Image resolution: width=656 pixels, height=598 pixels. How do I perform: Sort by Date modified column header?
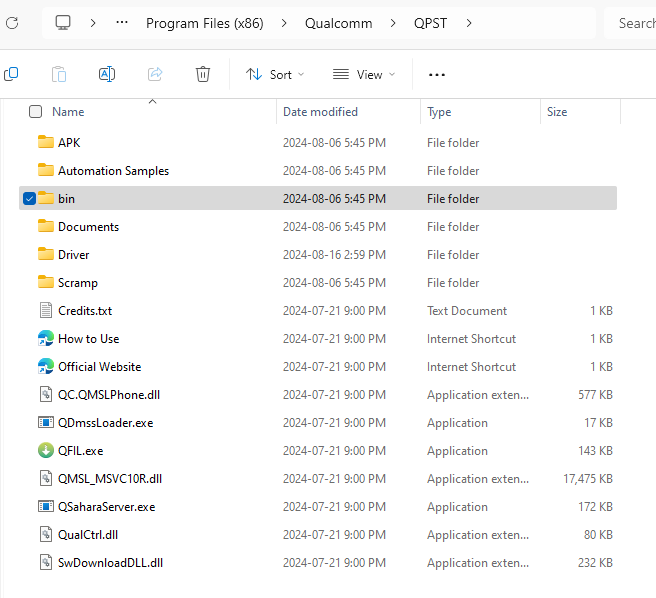[320, 112]
